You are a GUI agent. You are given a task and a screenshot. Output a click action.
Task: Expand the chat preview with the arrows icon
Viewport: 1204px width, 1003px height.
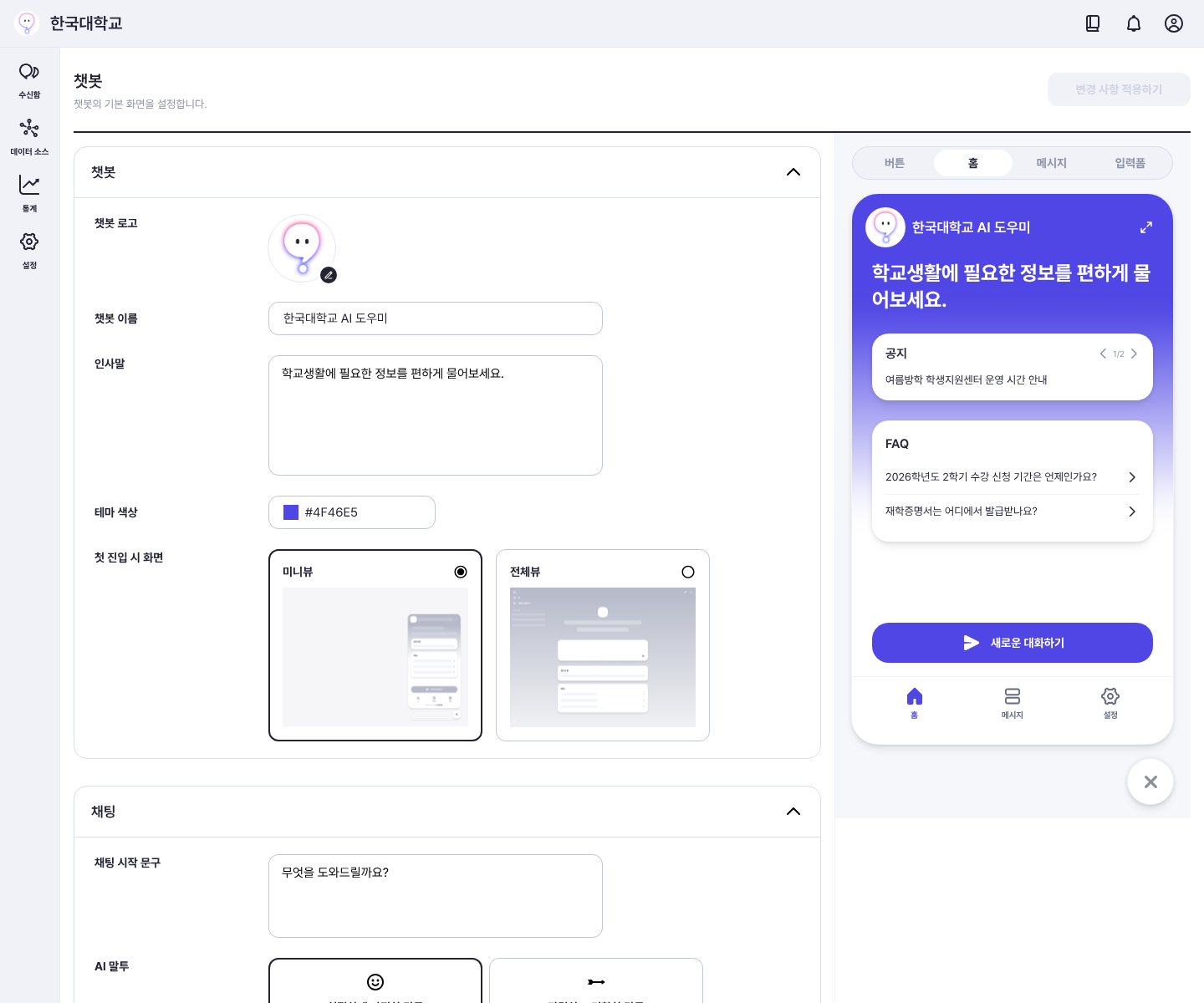(x=1146, y=227)
